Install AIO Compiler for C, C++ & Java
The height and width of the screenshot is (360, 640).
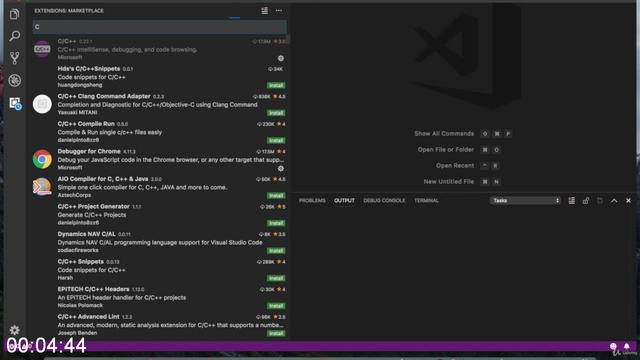point(276,196)
